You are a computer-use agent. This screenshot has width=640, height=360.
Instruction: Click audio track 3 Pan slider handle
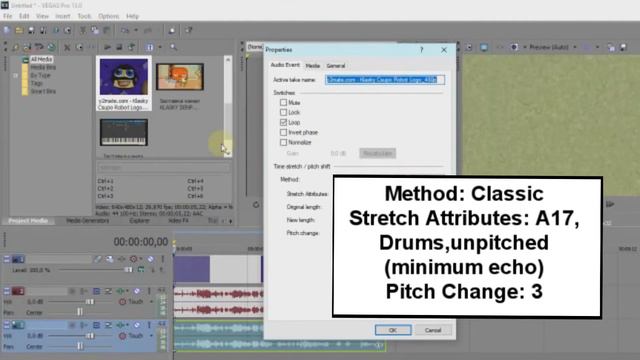pyautogui.click(x=80, y=346)
